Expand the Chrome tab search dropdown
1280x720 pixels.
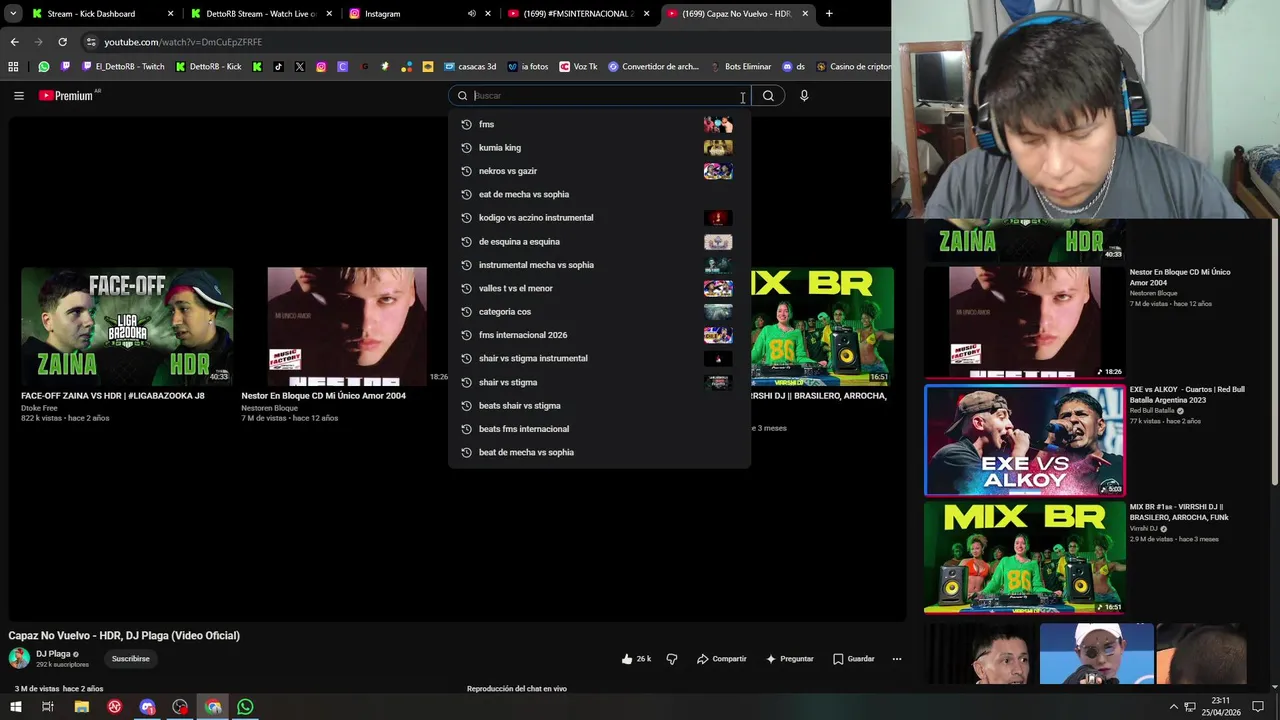(x=13, y=14)
